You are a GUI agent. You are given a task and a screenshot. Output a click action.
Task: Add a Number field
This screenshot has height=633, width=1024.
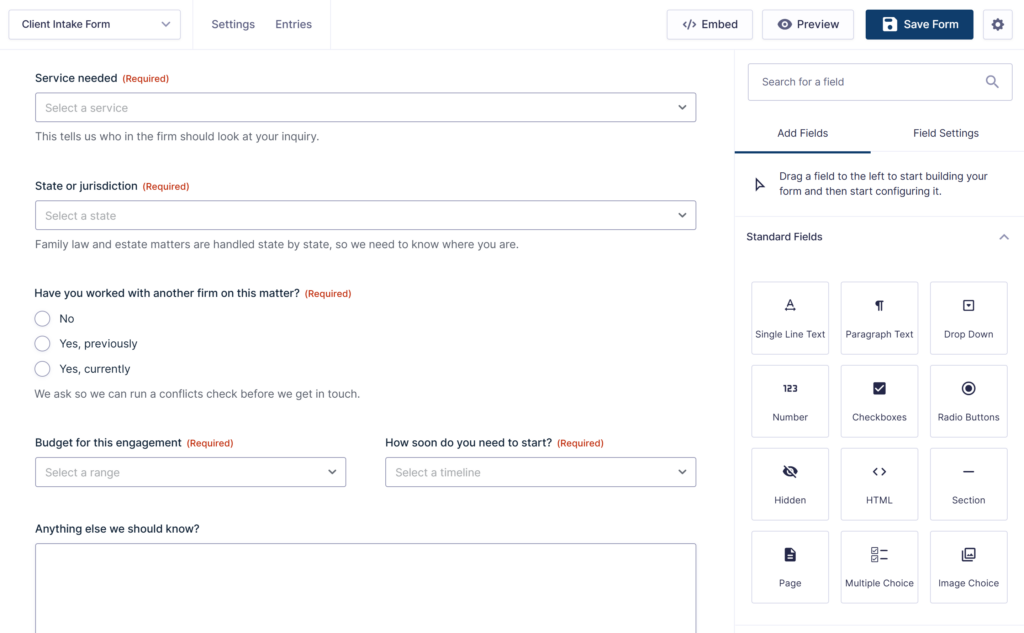[790, 401]
